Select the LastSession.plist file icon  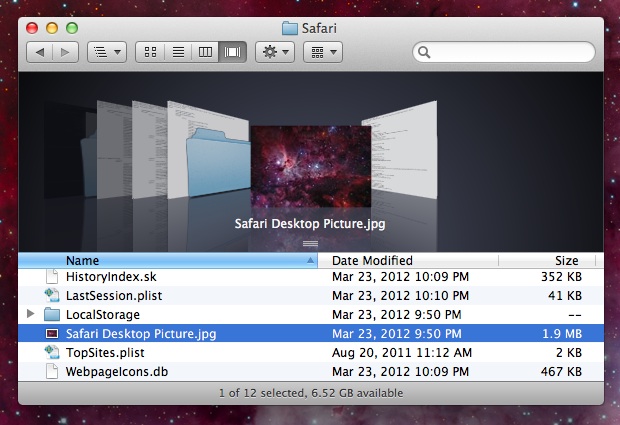point(52,295)
